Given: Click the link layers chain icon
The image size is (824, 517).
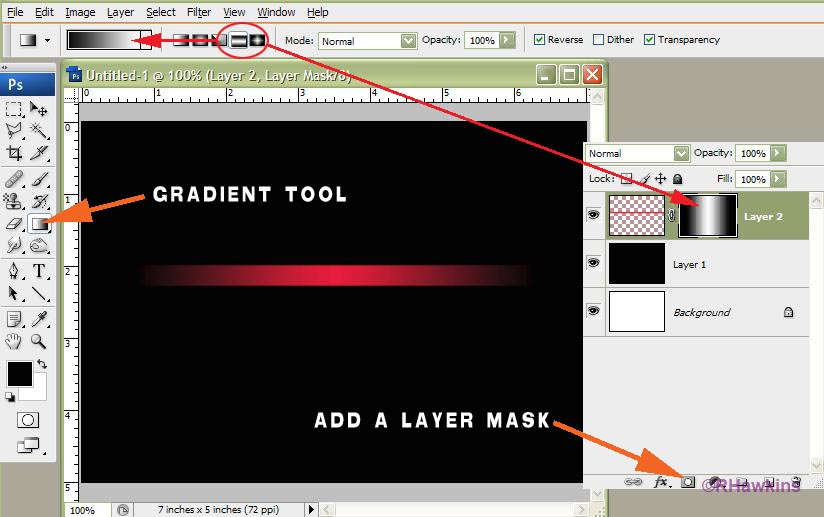Looking at the screenshot, I should 633,481.
